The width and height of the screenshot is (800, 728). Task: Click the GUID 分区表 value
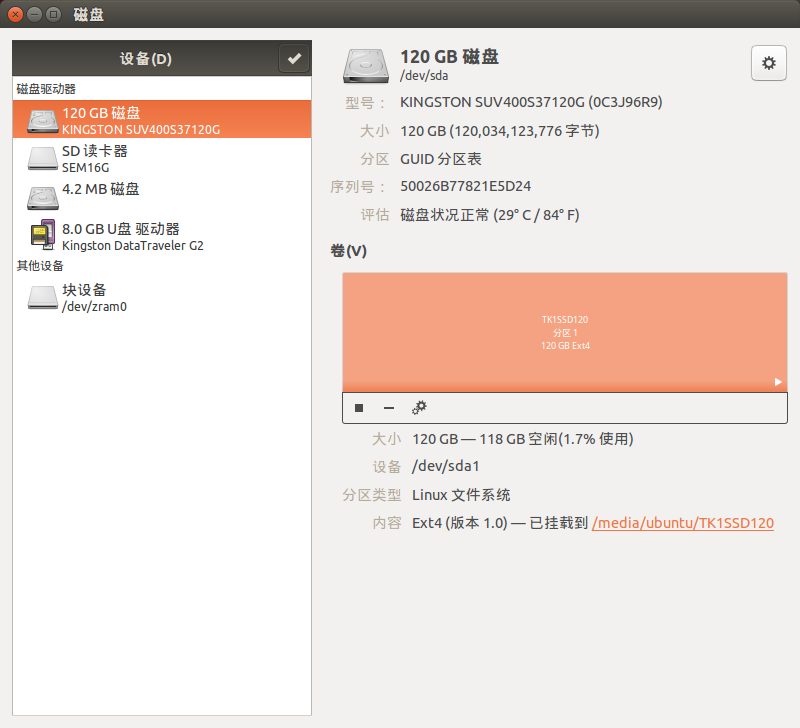click(x=441, y=159)
